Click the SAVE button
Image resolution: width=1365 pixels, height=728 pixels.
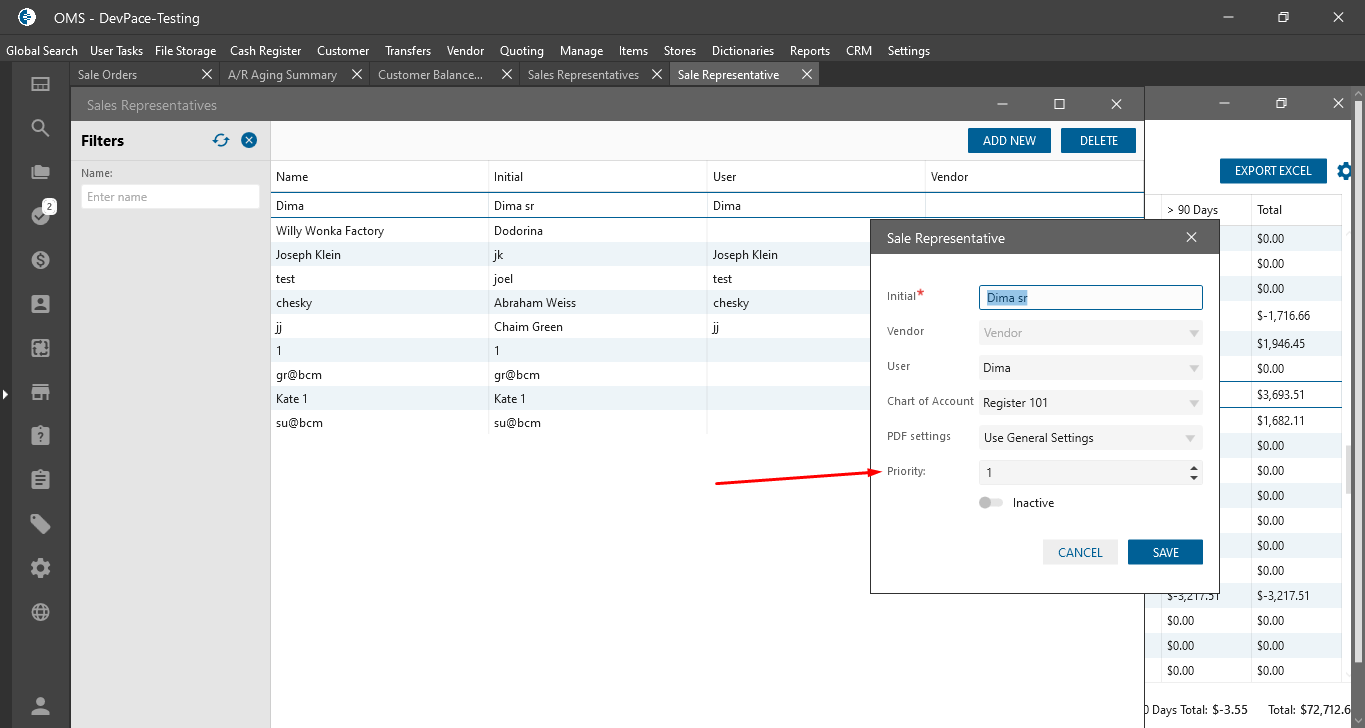coord(1165,552)
